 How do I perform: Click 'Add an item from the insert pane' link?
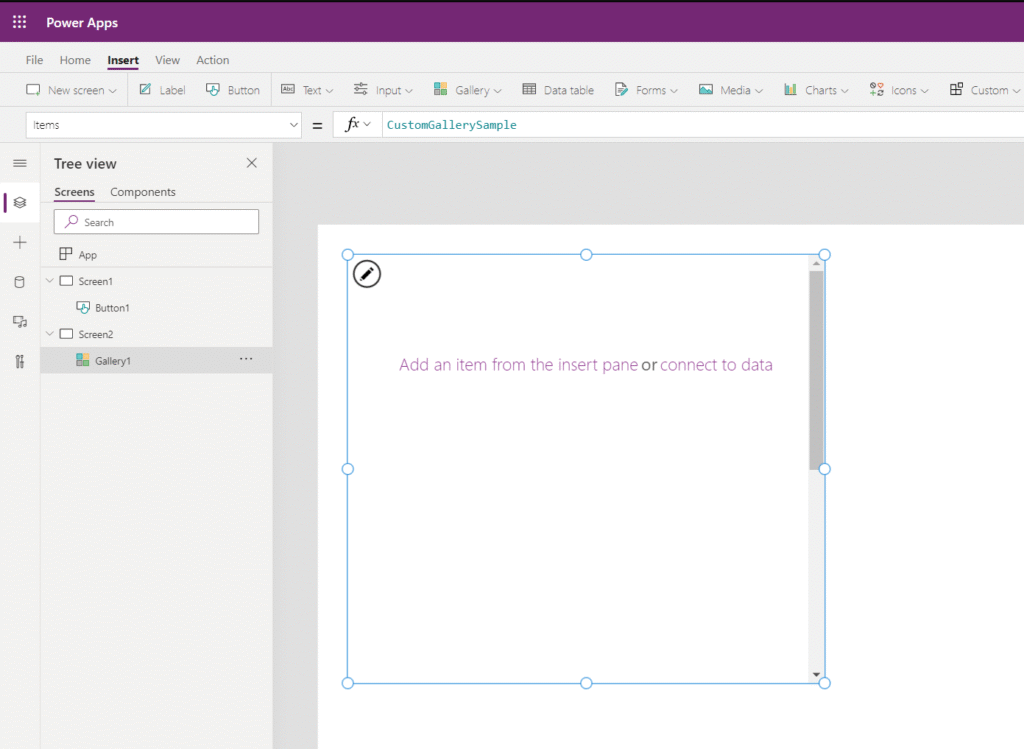click(x=519, y=364)
